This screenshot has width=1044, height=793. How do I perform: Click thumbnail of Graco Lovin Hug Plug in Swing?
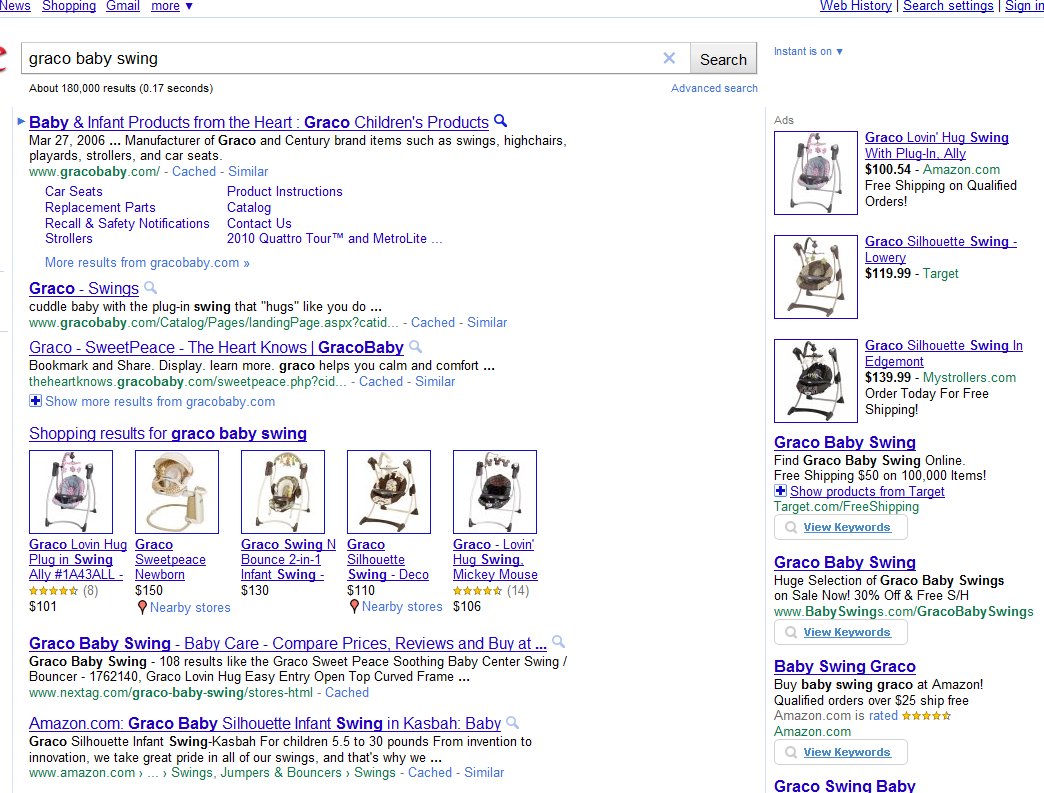coord(71,492)
